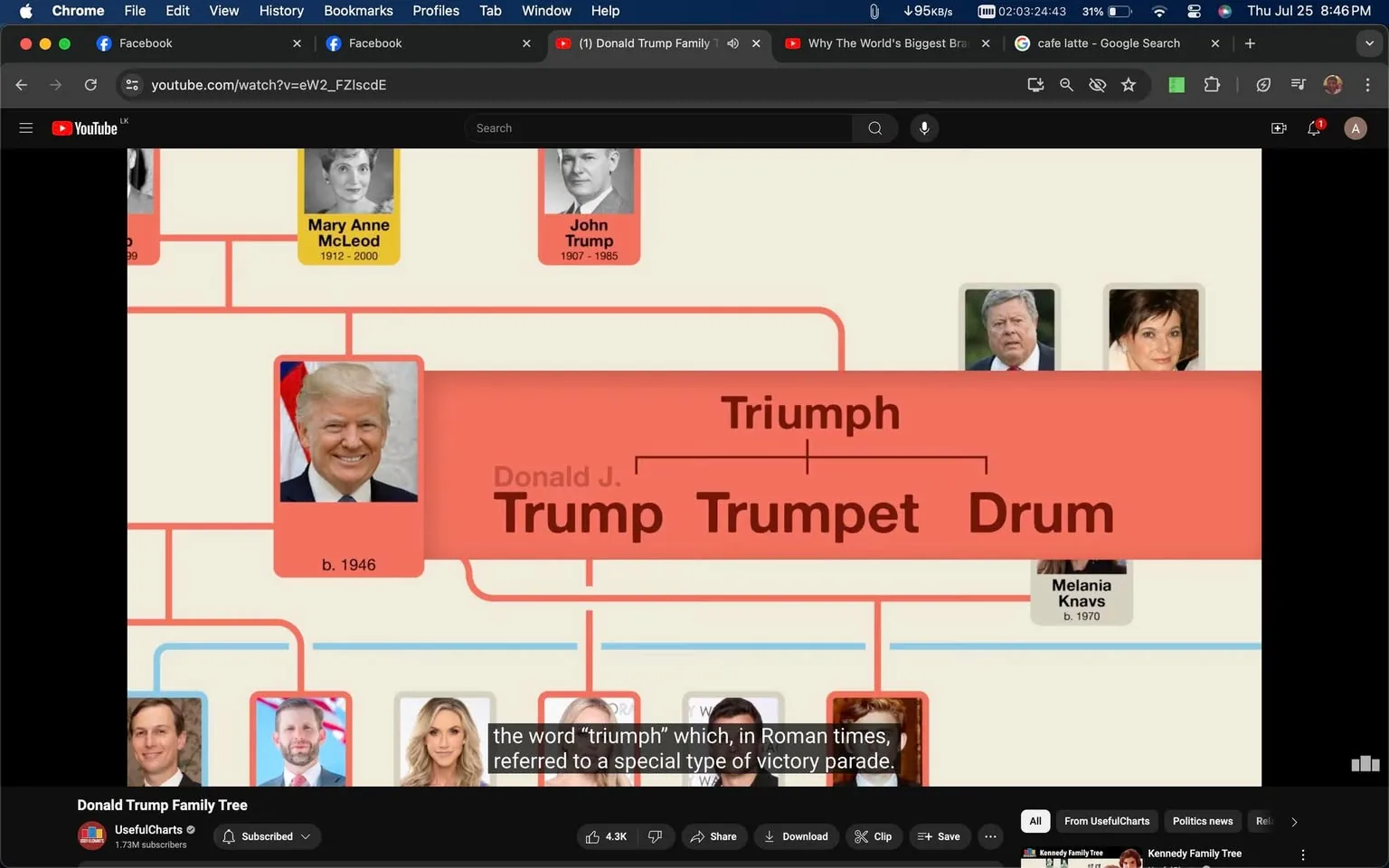Click the Share button
This screenshot has width=1389, height=868.
[x=713, y=836]
